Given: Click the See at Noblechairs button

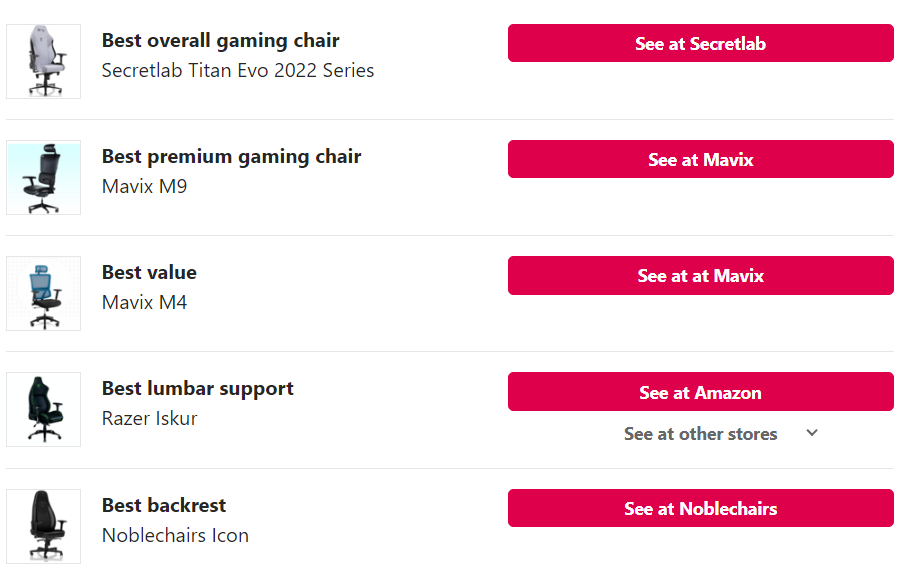Looking at the screenshot, I should click(700, 508).
